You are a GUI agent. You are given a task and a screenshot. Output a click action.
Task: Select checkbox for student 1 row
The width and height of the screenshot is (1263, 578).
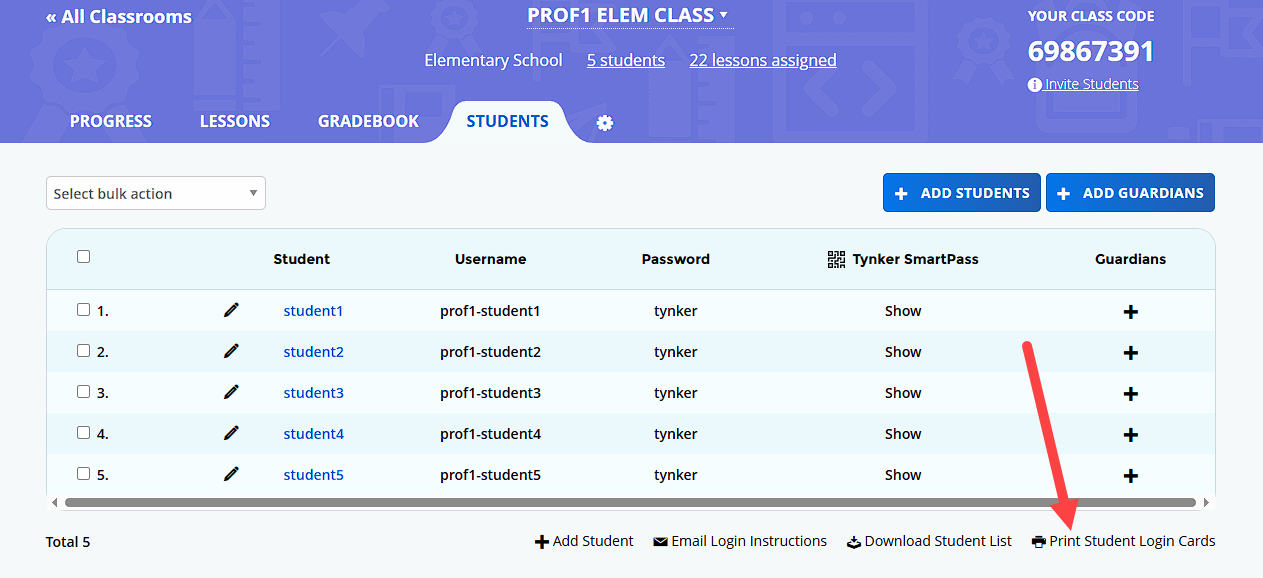[x=83, y=310]
